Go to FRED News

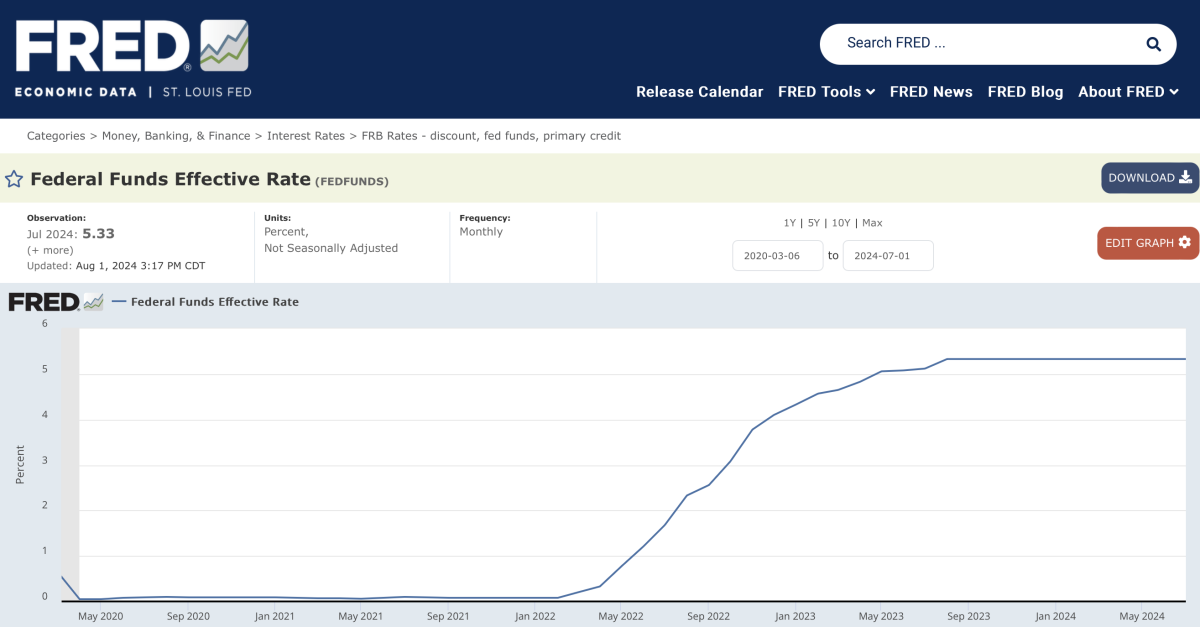[x=931, y=92]
